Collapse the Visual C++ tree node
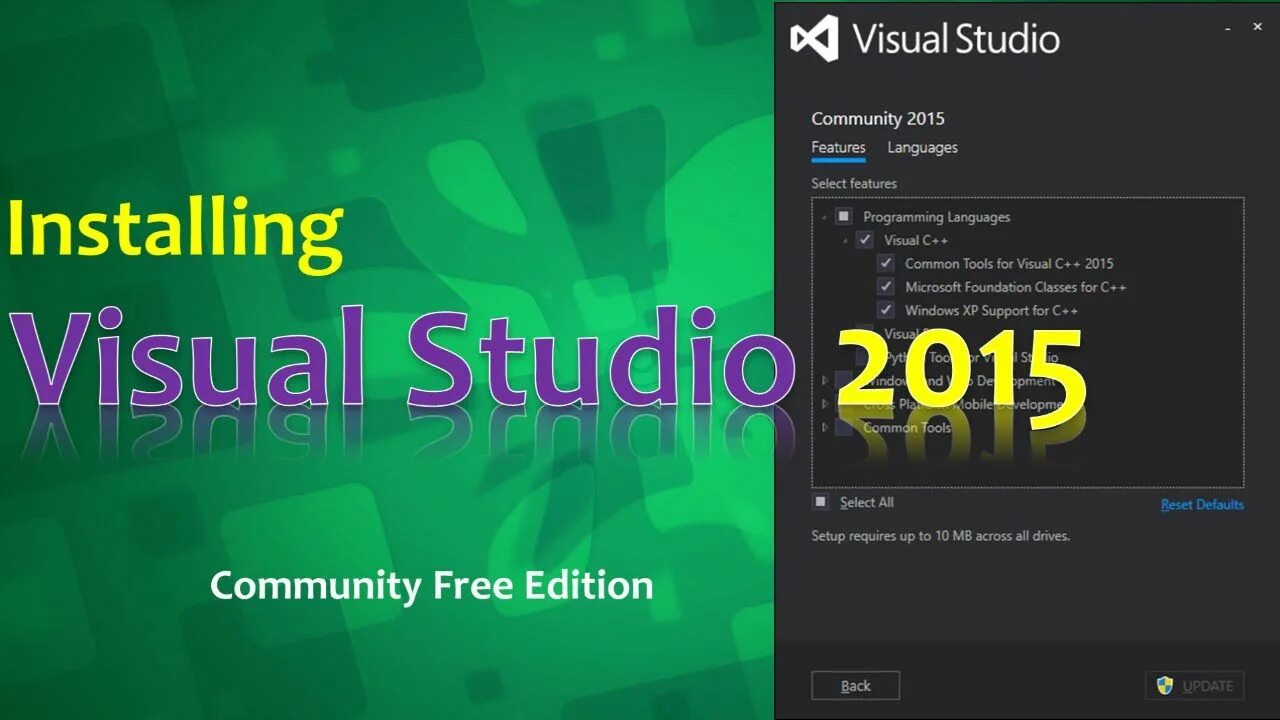Viewport: 1280px width, 720px height. tap(845, 241)
